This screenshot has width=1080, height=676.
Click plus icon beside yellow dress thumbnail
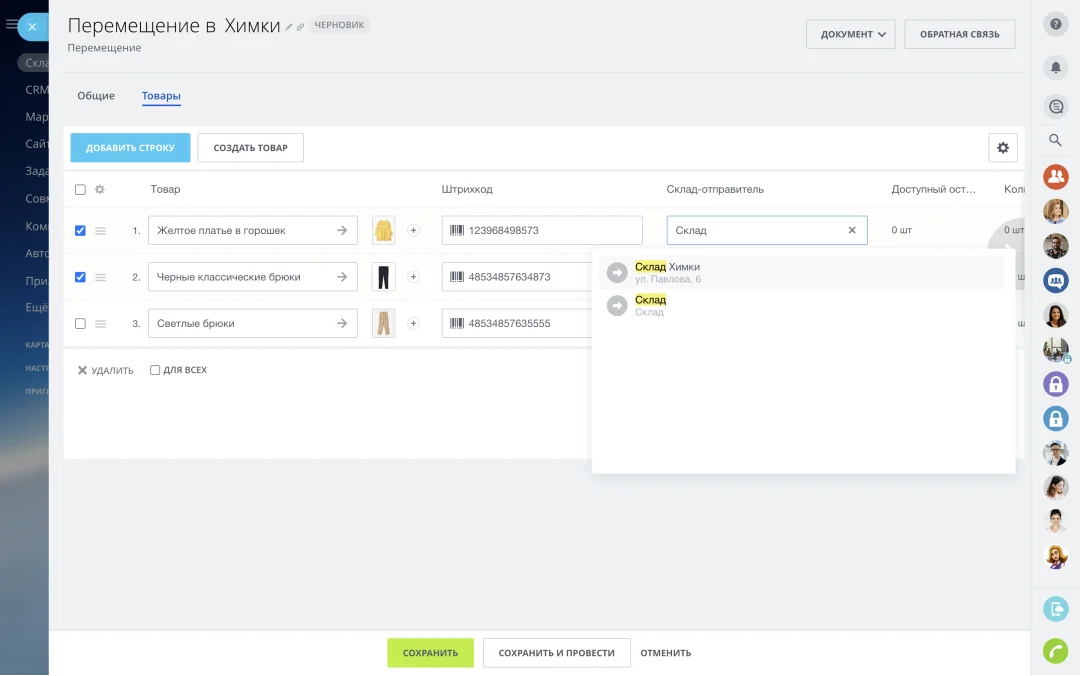(x=414, y=230)
